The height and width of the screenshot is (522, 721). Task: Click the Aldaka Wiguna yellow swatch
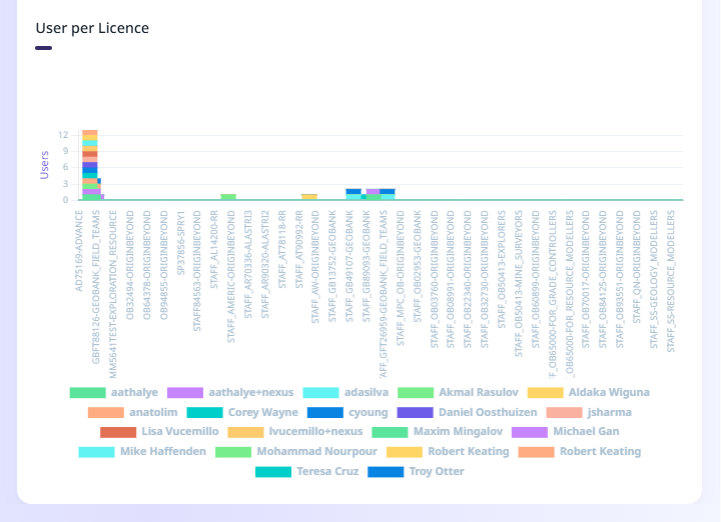(x=545, y=392)
